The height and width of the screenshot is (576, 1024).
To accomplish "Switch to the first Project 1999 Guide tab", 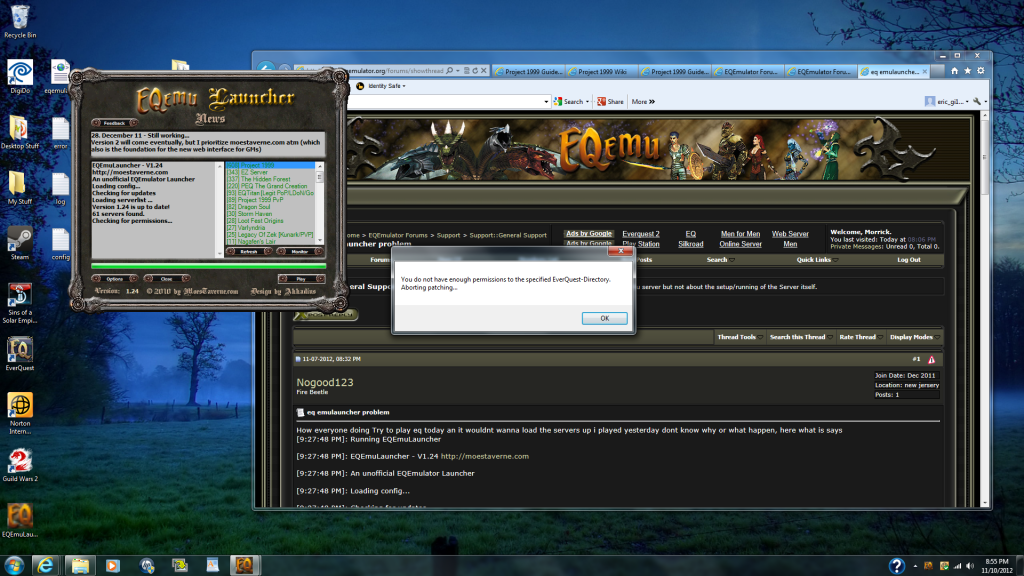I will 528,72.
